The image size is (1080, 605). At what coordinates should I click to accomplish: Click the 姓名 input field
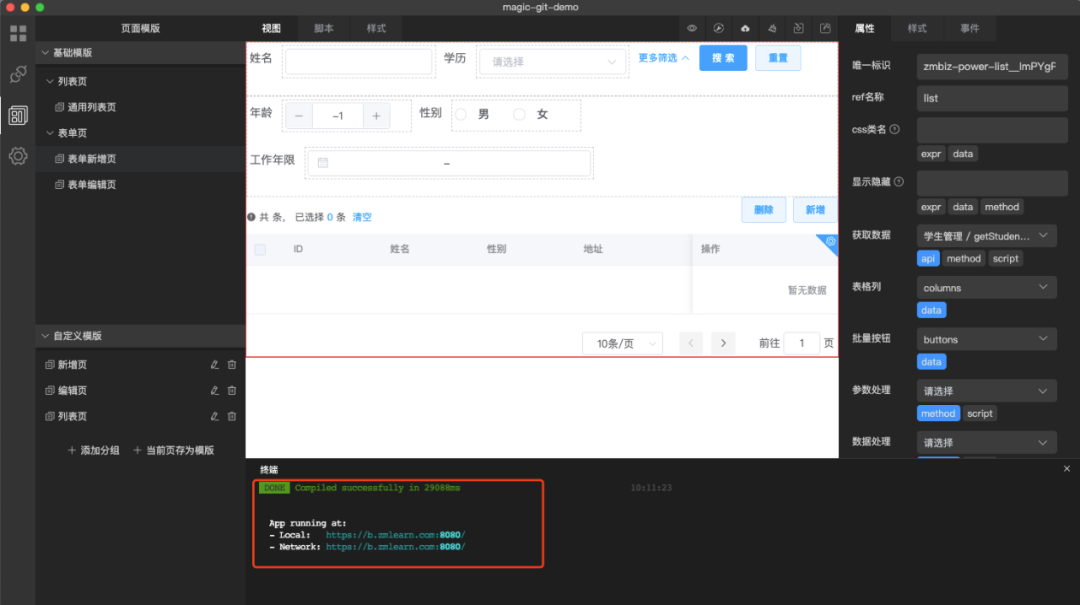(x=359, y=62)
